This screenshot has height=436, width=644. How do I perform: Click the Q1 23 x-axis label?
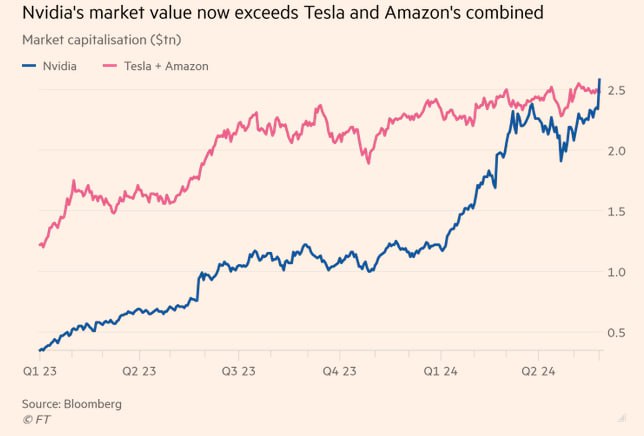click(39, 370)
